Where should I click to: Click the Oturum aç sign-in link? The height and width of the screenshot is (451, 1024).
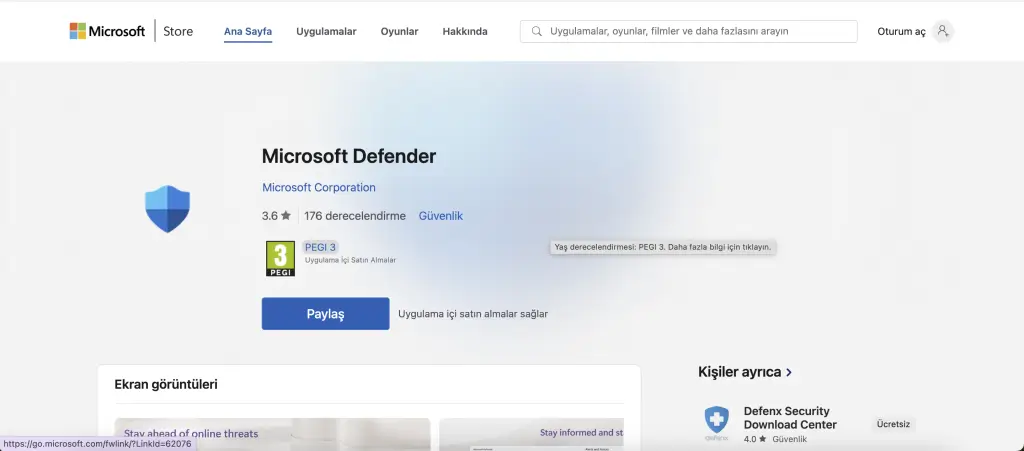pyautogui.click(x=901, y=31)
